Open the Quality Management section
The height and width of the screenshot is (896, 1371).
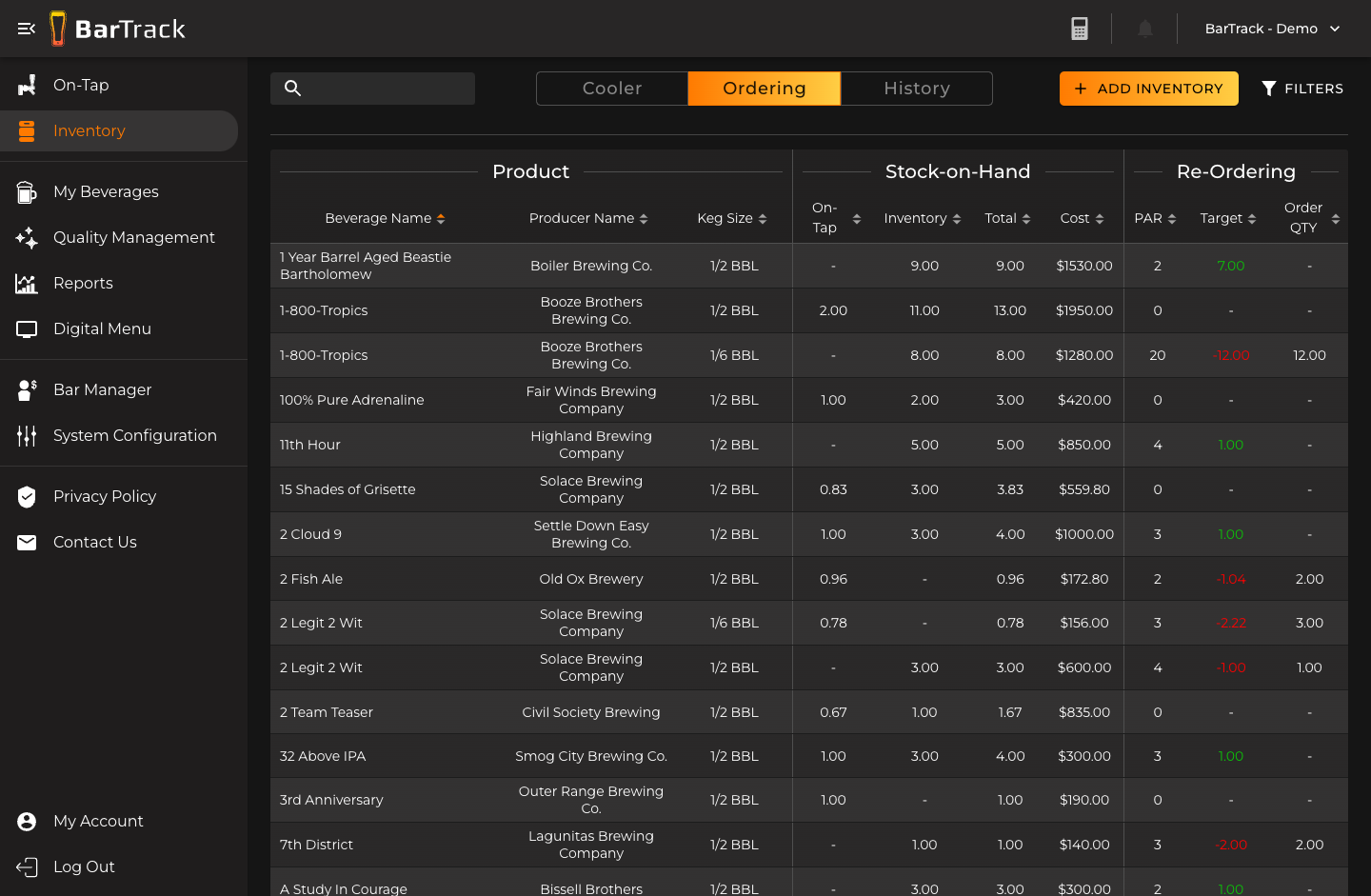point(132,237)
